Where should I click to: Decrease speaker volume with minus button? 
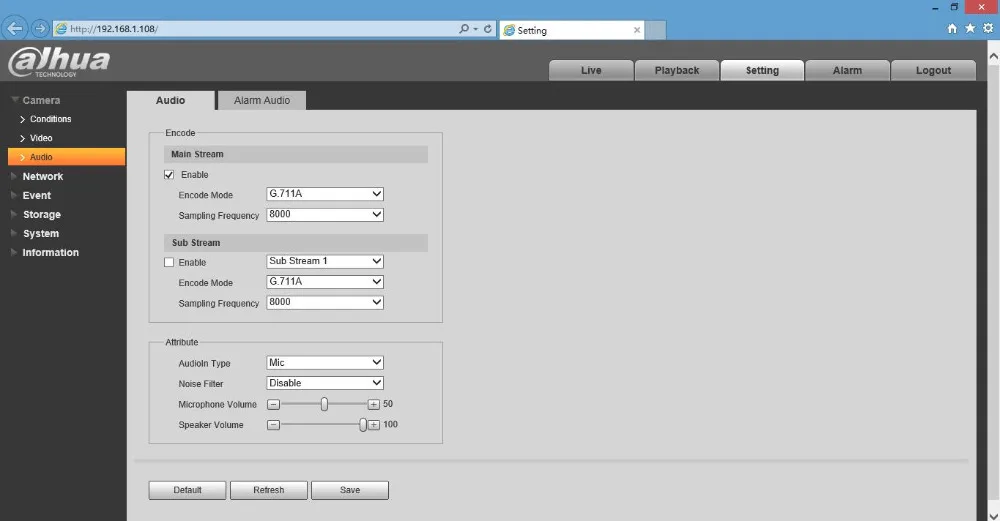pyautogui.click(x=273, y=425)
